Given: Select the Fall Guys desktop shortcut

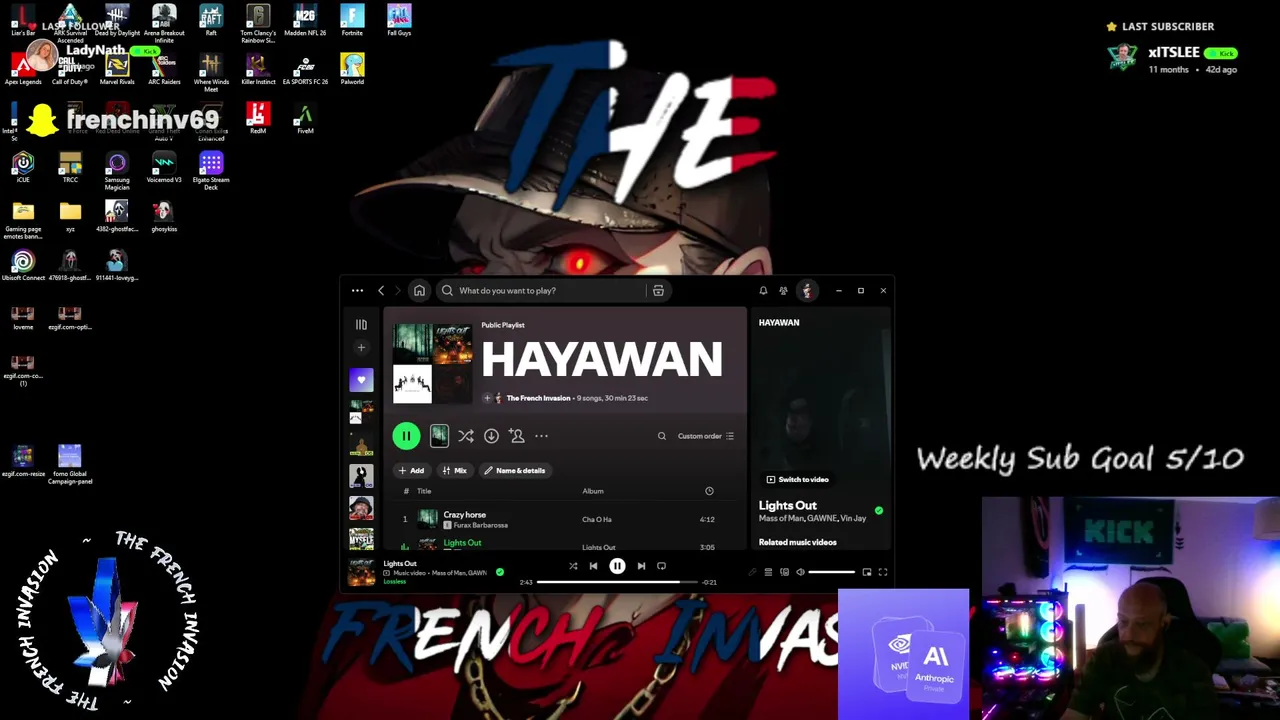Looking at the screenshot, I should (399, 21).
